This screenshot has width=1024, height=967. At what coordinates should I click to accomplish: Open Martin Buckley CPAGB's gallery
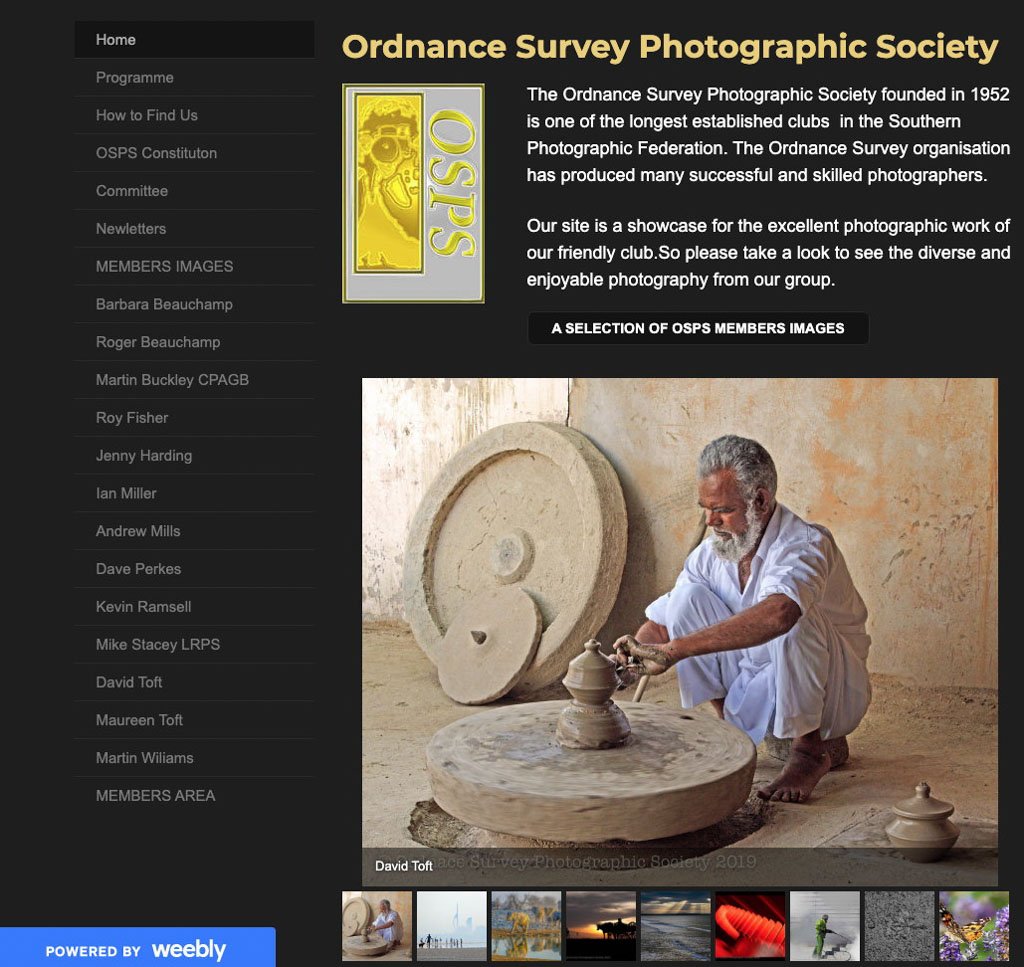pos(195,380)
